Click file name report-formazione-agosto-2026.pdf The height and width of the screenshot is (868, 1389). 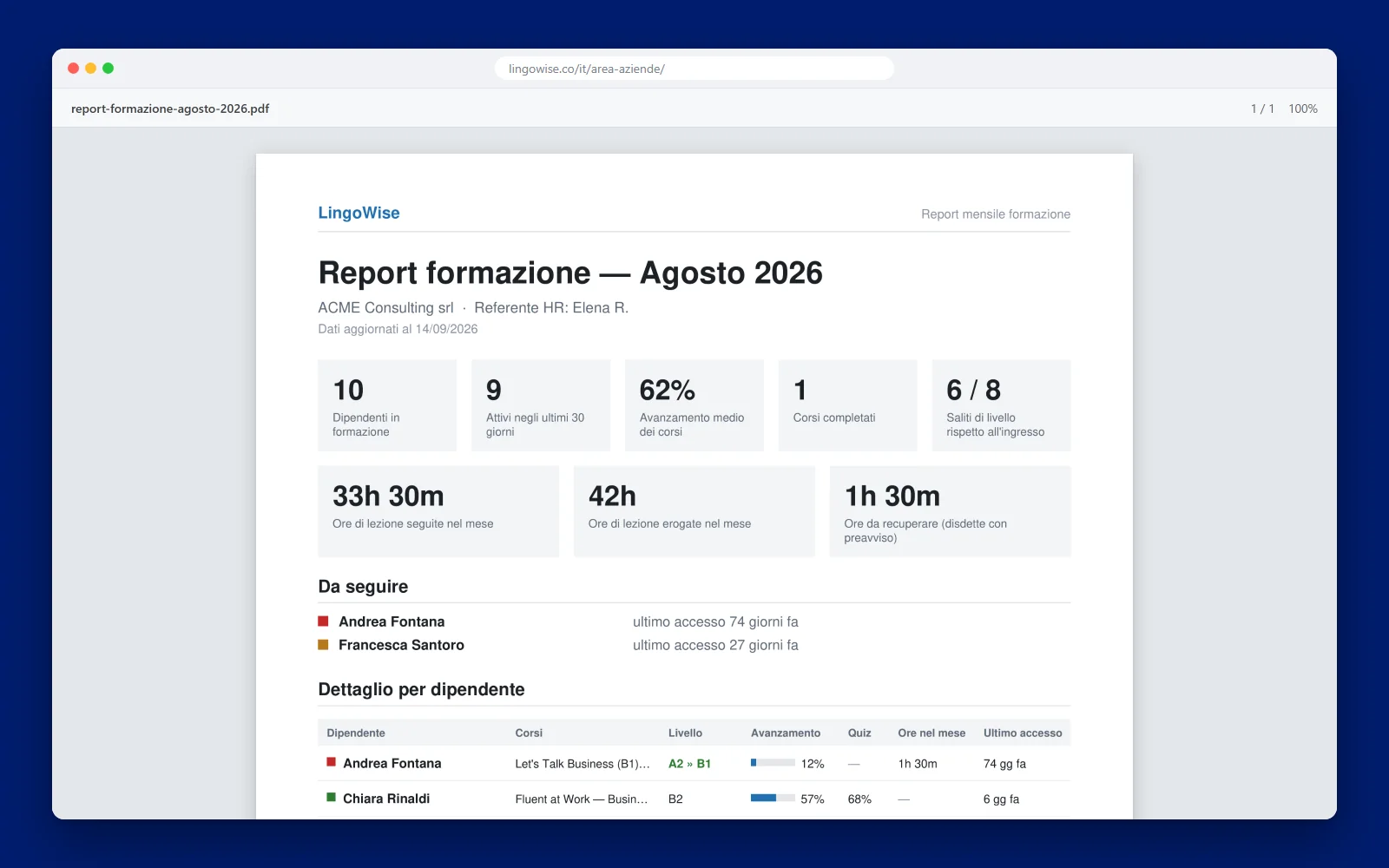click(170, 108)
